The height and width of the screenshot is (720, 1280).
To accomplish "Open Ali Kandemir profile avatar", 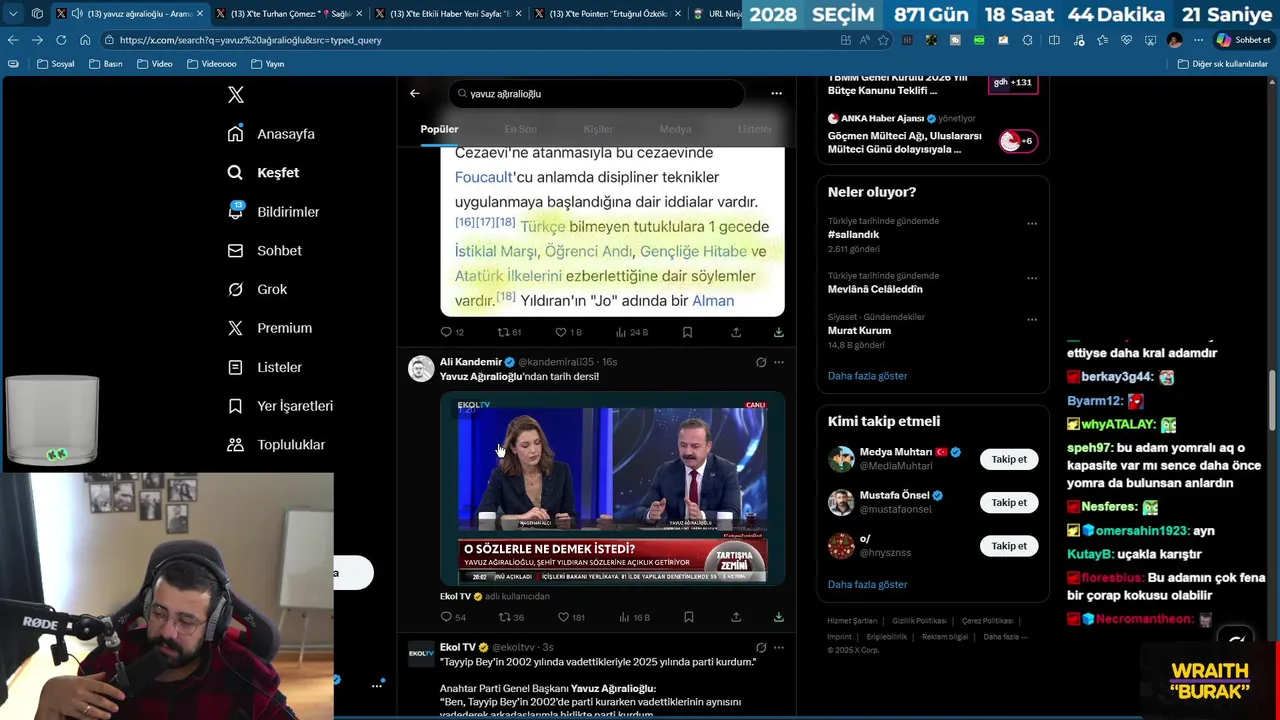I will 421,368.
